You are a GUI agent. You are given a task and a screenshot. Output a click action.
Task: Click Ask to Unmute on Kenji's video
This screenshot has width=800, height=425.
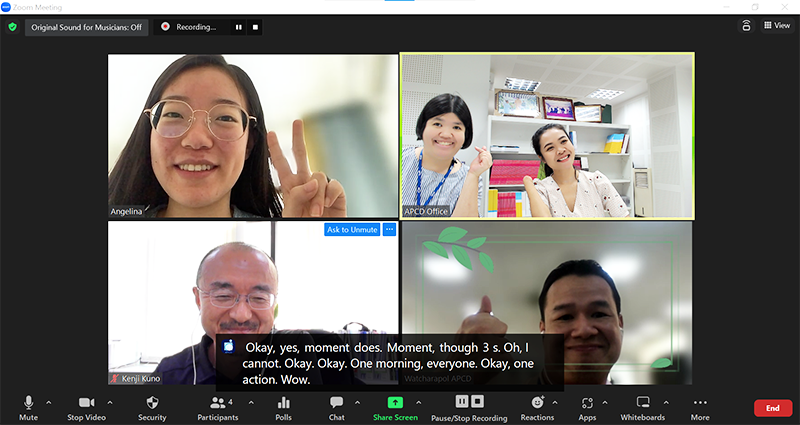click(x=352, y=230)
